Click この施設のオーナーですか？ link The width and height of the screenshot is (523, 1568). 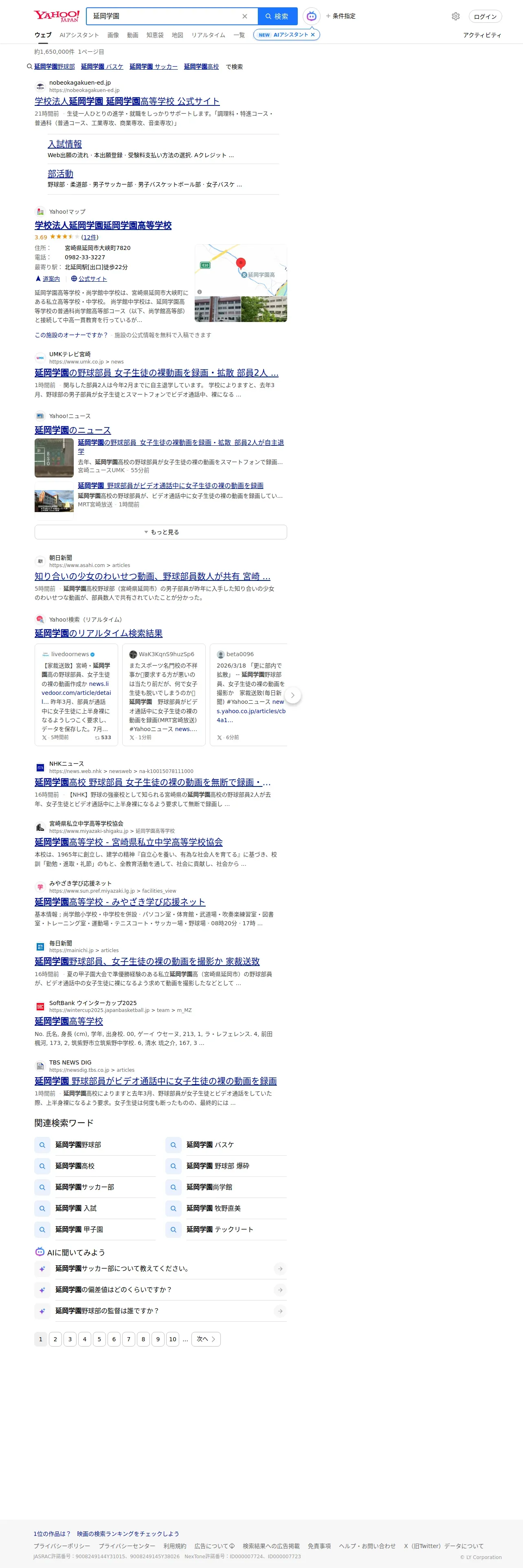pos(71,335)
